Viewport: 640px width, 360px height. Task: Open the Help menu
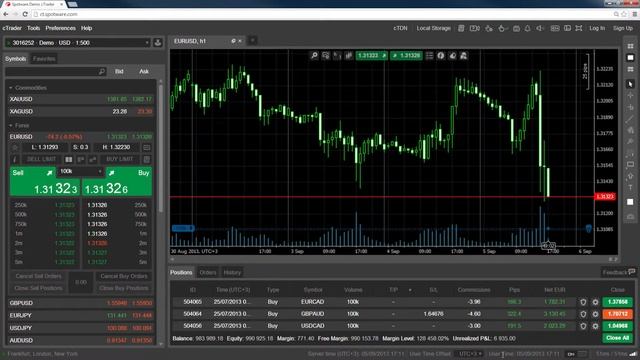(87, 28)
